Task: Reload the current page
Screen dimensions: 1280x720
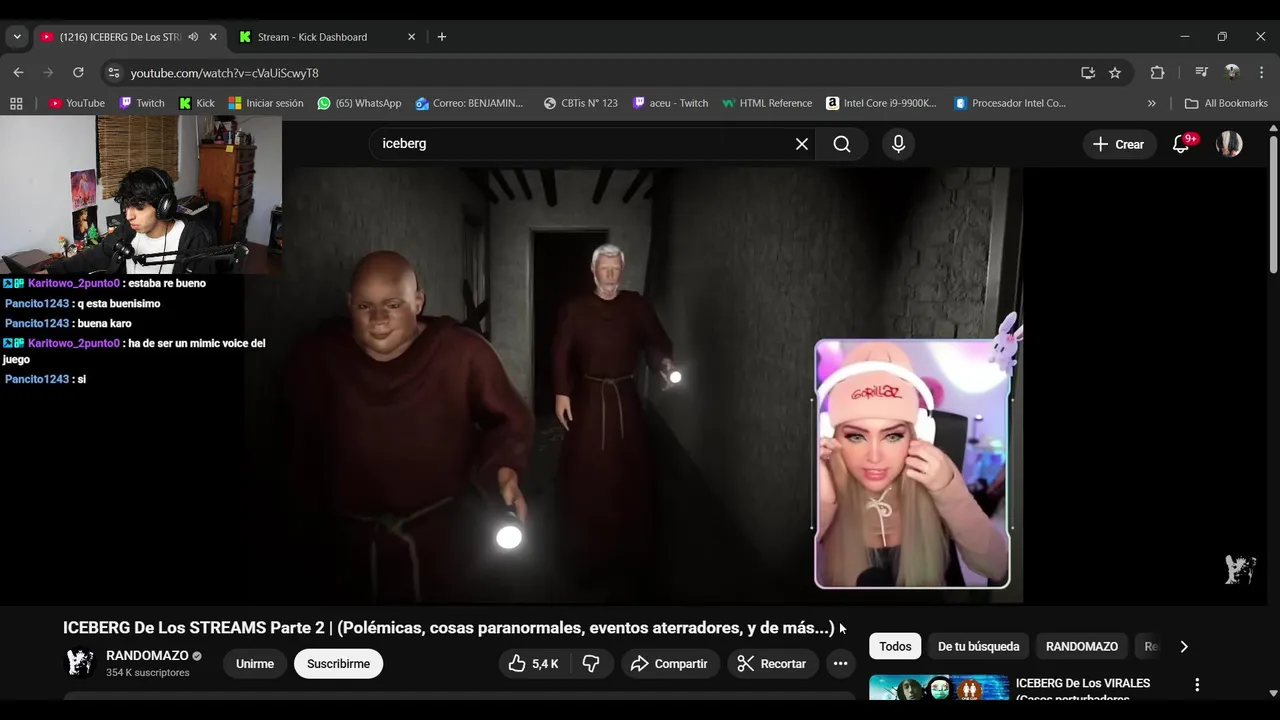Action: point(78,73)
